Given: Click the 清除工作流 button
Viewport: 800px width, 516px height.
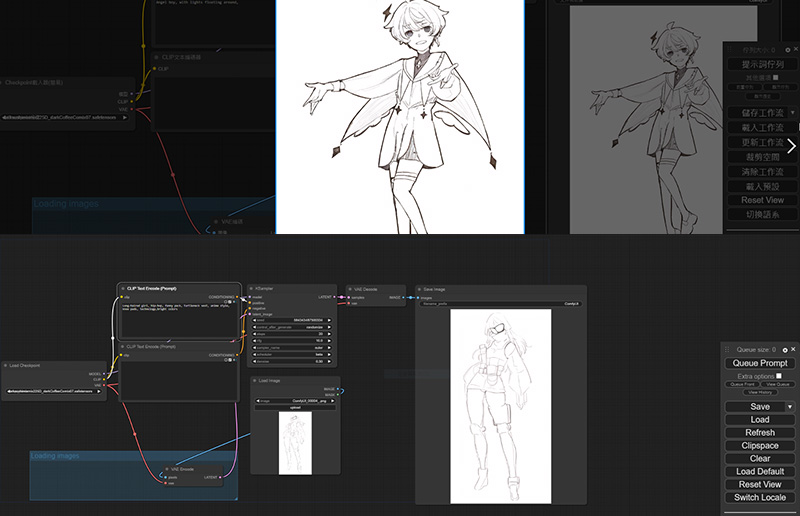Looking at the screenshot, I should tap(762, 171).
